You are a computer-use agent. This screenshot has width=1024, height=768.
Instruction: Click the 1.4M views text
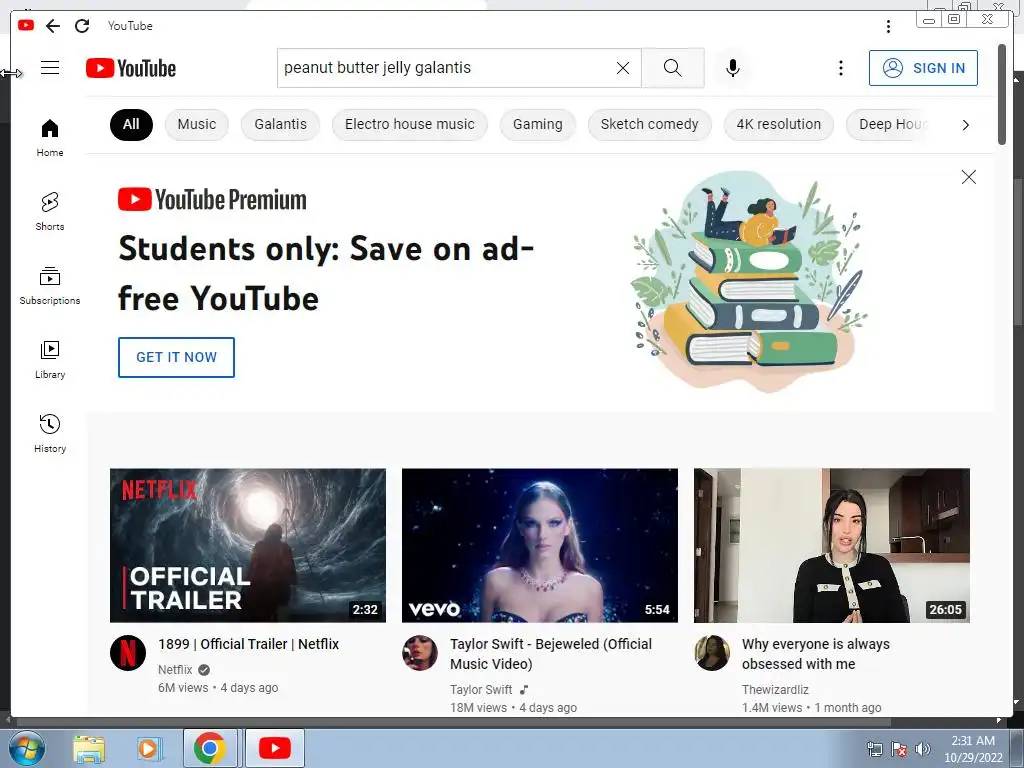point(772,707)
